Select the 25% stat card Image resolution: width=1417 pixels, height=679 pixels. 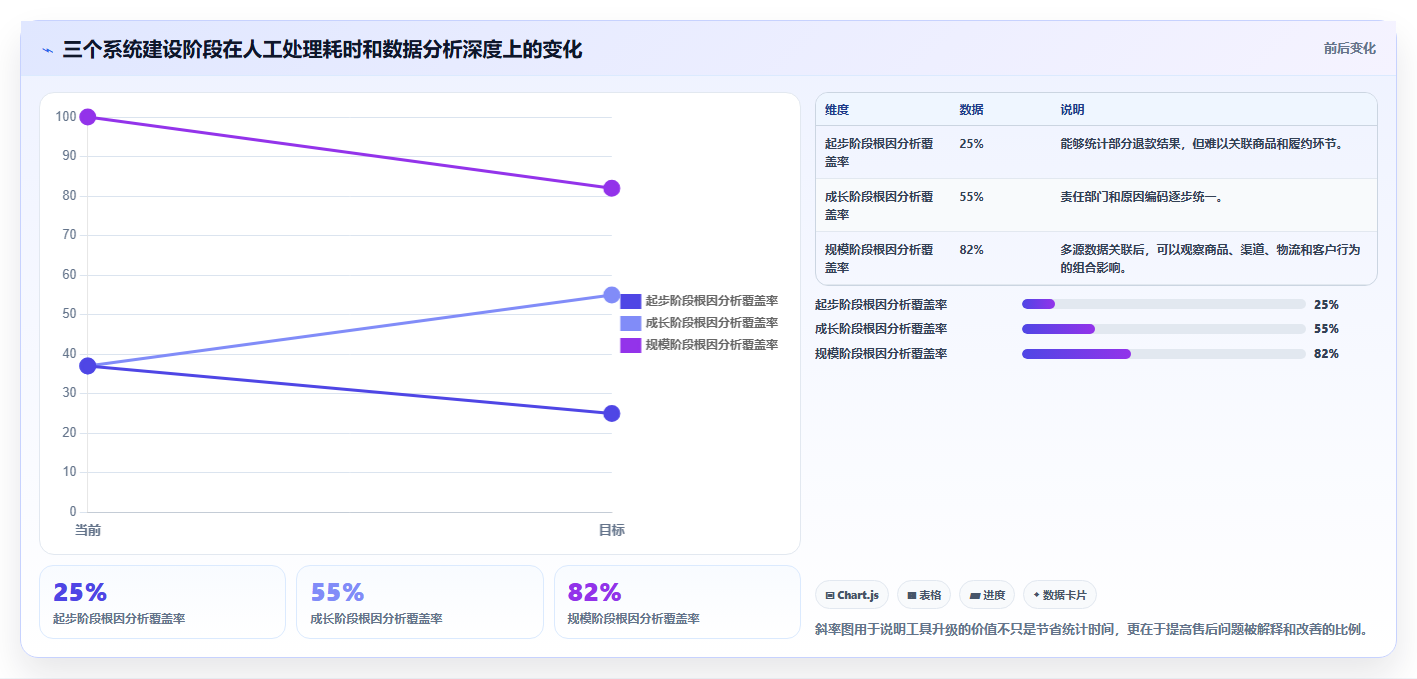(162, 602)
